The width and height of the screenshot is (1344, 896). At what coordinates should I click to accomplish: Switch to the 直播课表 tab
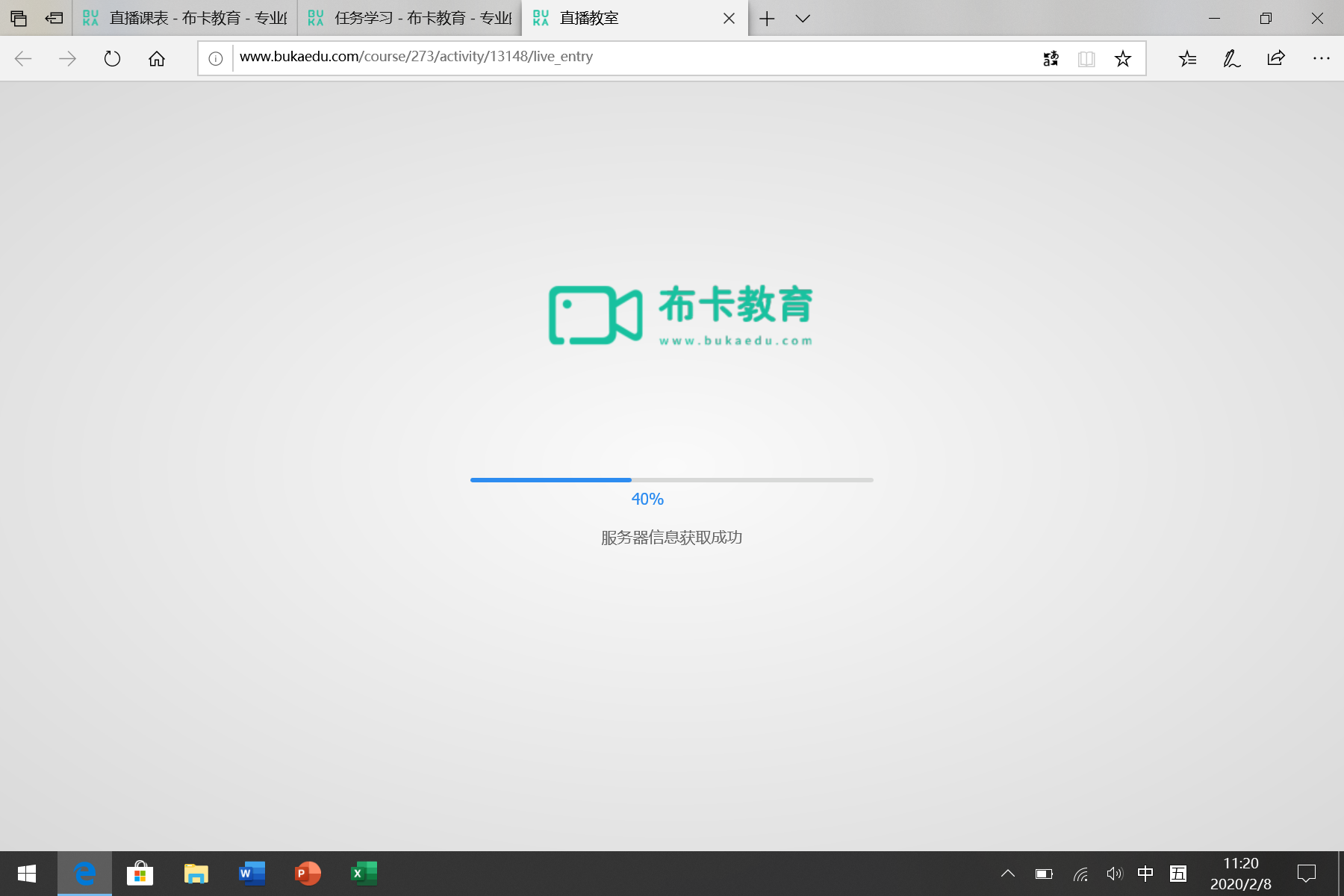click(x=185, y=18)
